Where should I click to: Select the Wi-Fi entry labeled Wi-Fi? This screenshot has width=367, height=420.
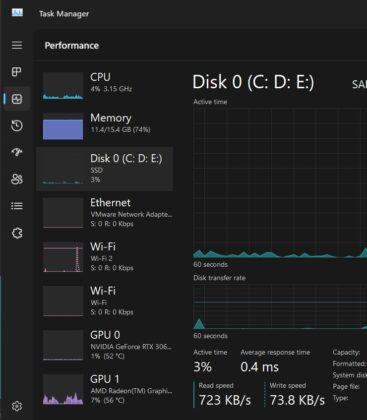click(x=104, y=301)
